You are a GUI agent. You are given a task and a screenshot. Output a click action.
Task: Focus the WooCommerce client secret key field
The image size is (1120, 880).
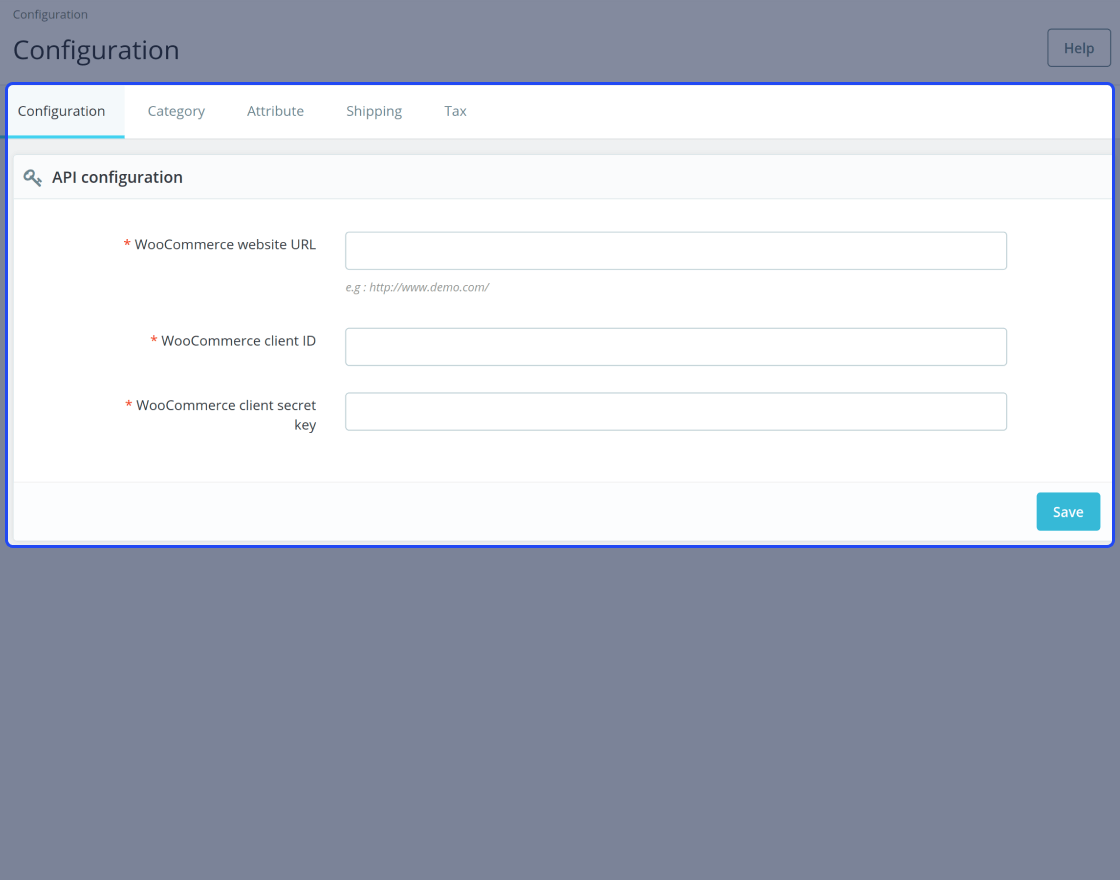click(676, 411)
